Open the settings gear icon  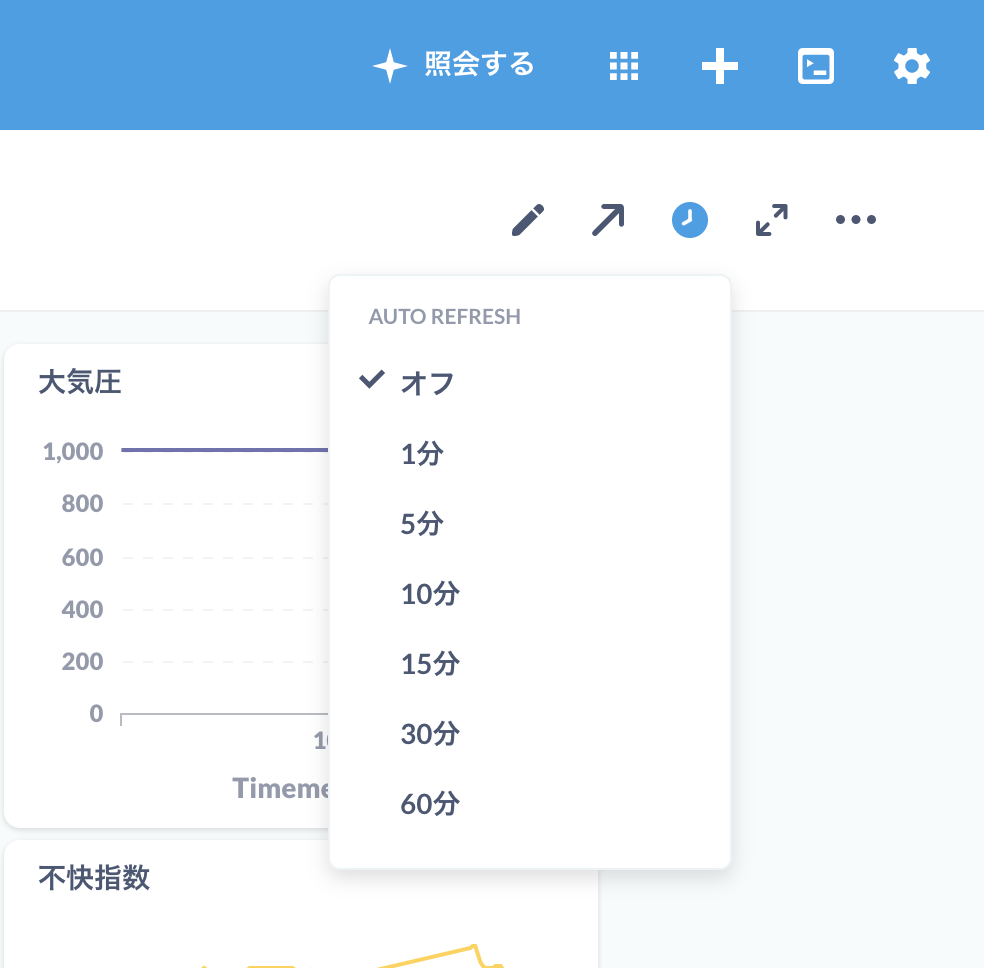pyautogui.click(x=911, y=65)
